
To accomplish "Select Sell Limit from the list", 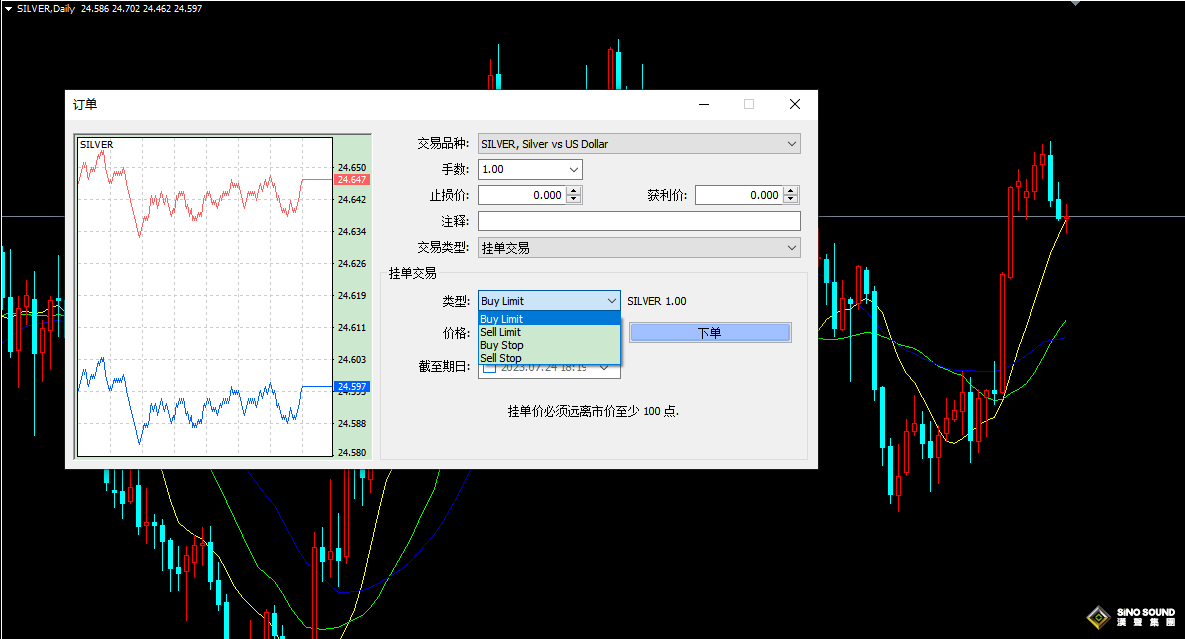I will point(500,332).
